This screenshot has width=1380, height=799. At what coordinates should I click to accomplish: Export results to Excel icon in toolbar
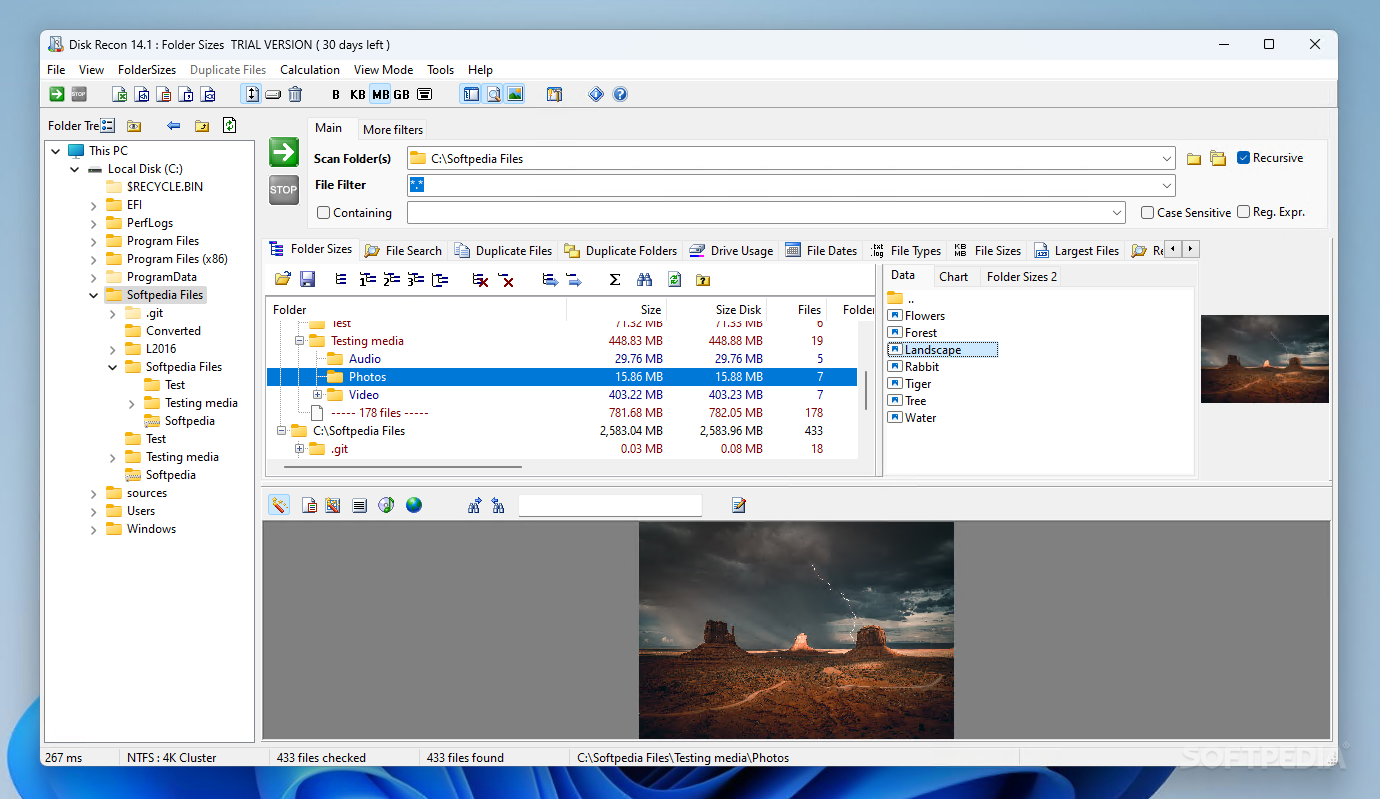coord(120,94)
